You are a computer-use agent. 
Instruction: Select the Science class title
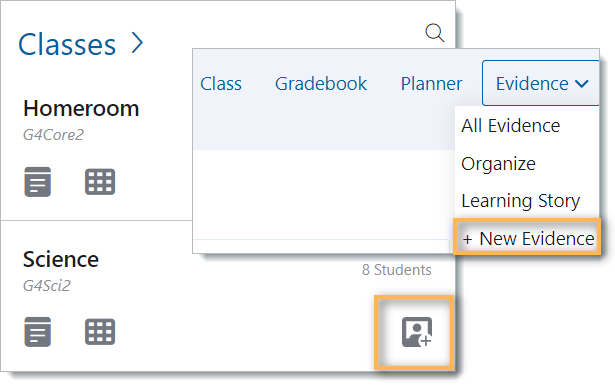[61, 259]
